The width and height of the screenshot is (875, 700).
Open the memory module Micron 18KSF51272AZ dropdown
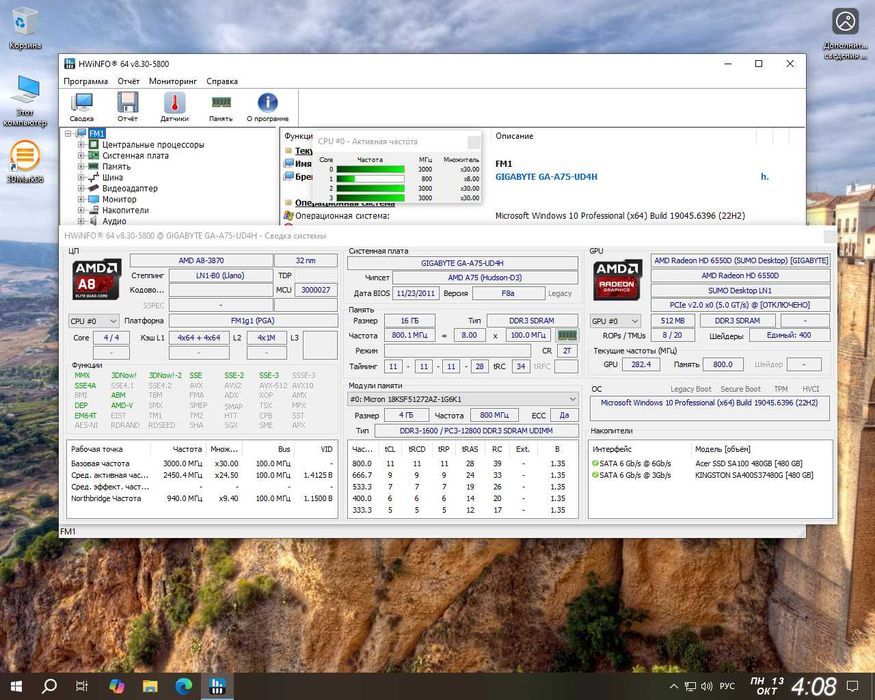click(x=462, y=399)
